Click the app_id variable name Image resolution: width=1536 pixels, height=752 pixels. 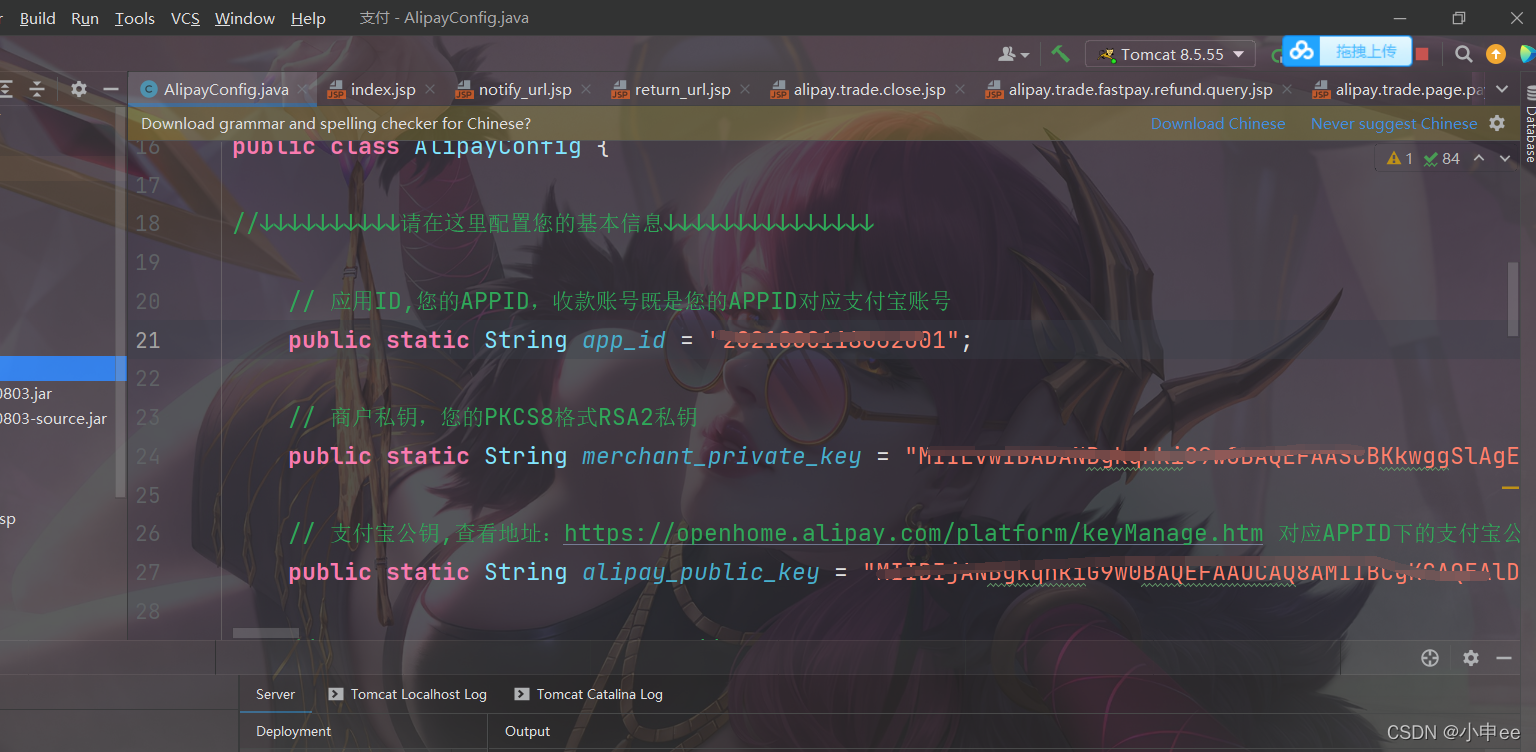[x=624, y=340]
